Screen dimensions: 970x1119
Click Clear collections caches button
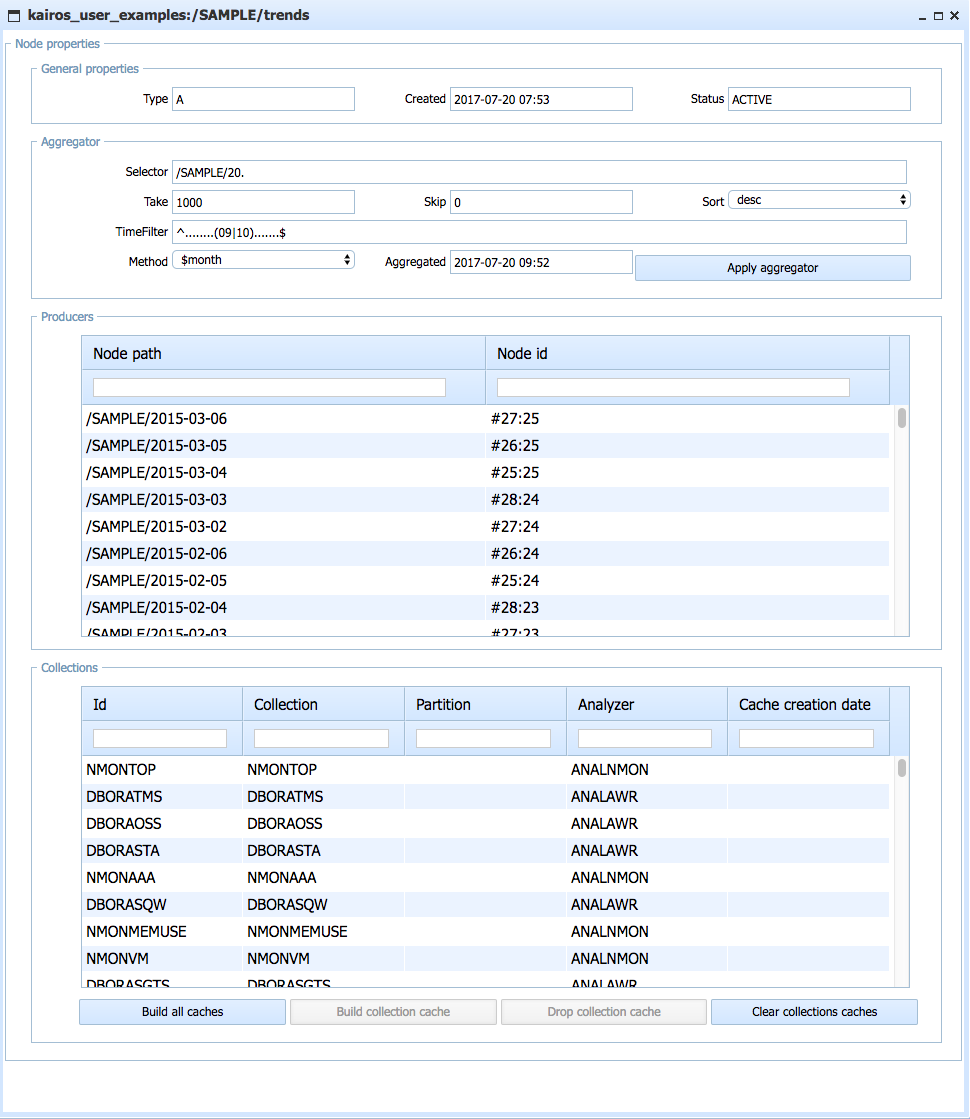tap(814, 1012)
